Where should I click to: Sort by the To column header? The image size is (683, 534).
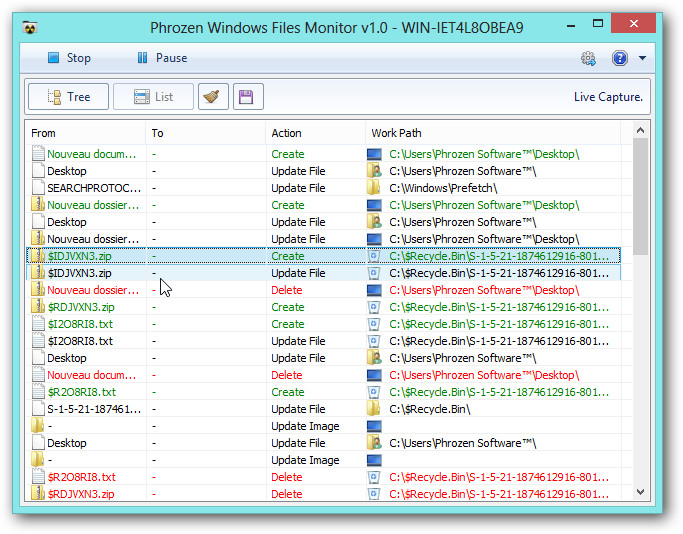click(206, 133)
